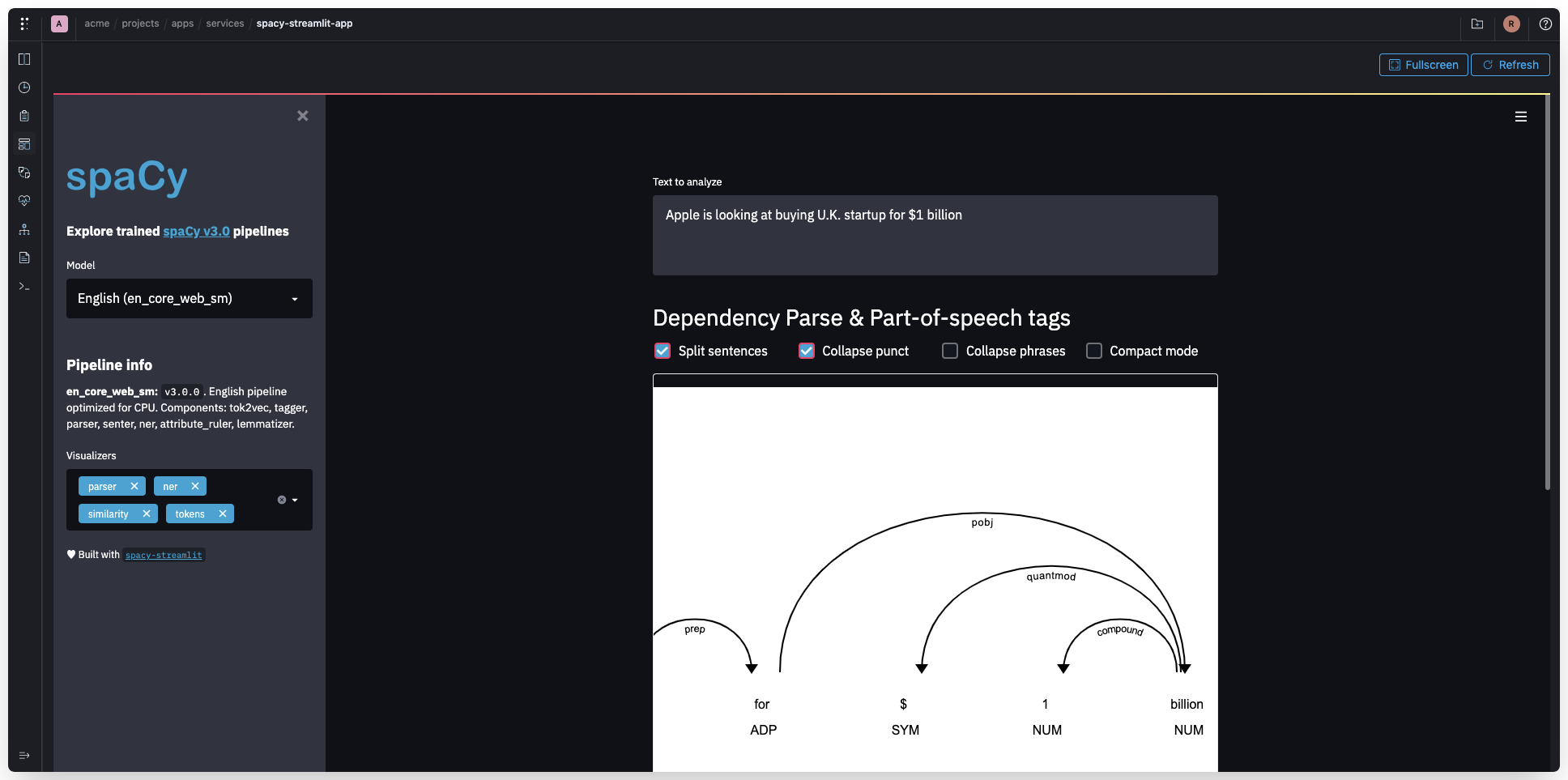Toggle the split panel layout icon
This screenshot has height=780, width=1568.
coord(24,59)
